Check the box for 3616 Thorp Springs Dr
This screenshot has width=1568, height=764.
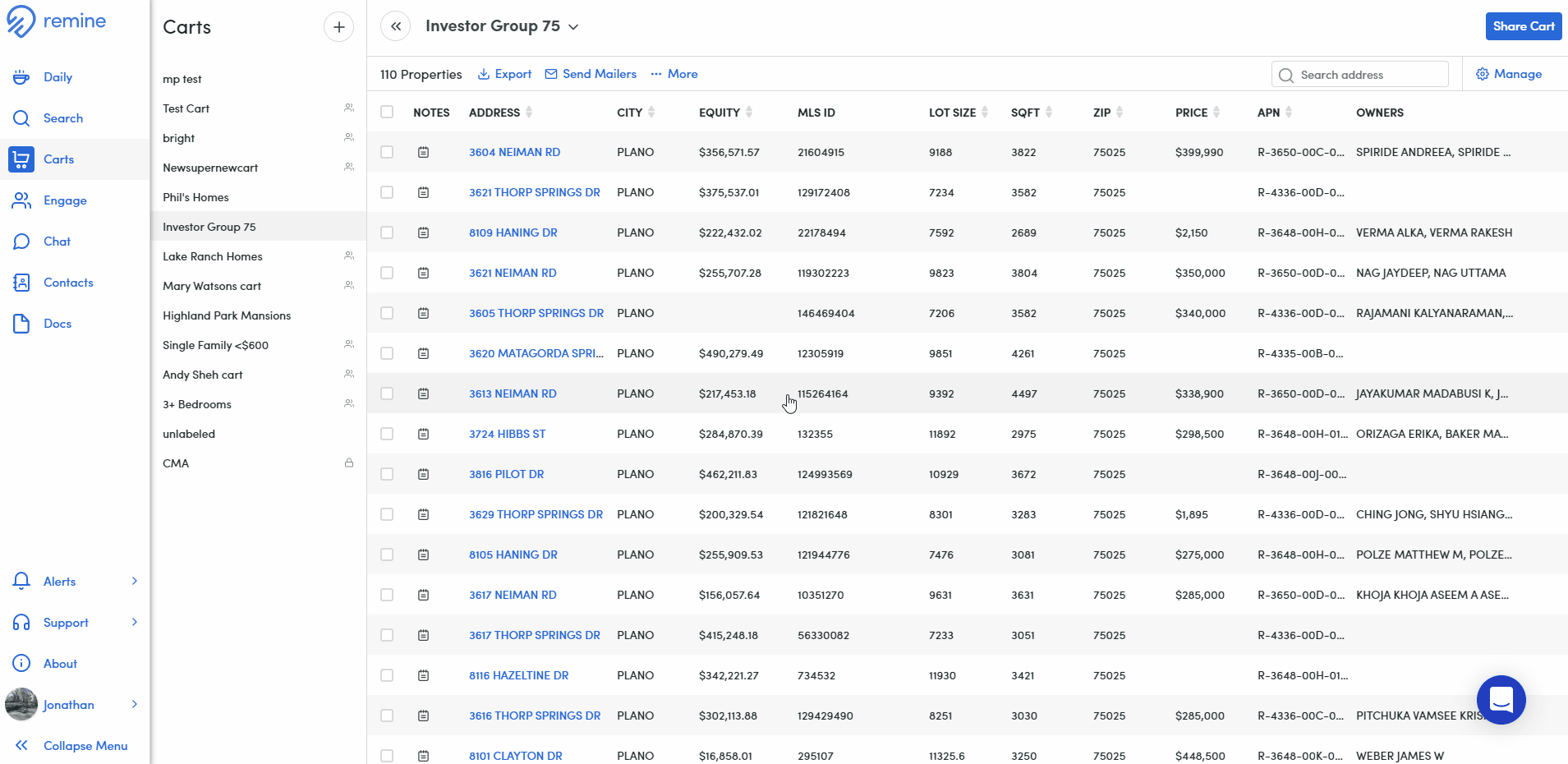387,716
